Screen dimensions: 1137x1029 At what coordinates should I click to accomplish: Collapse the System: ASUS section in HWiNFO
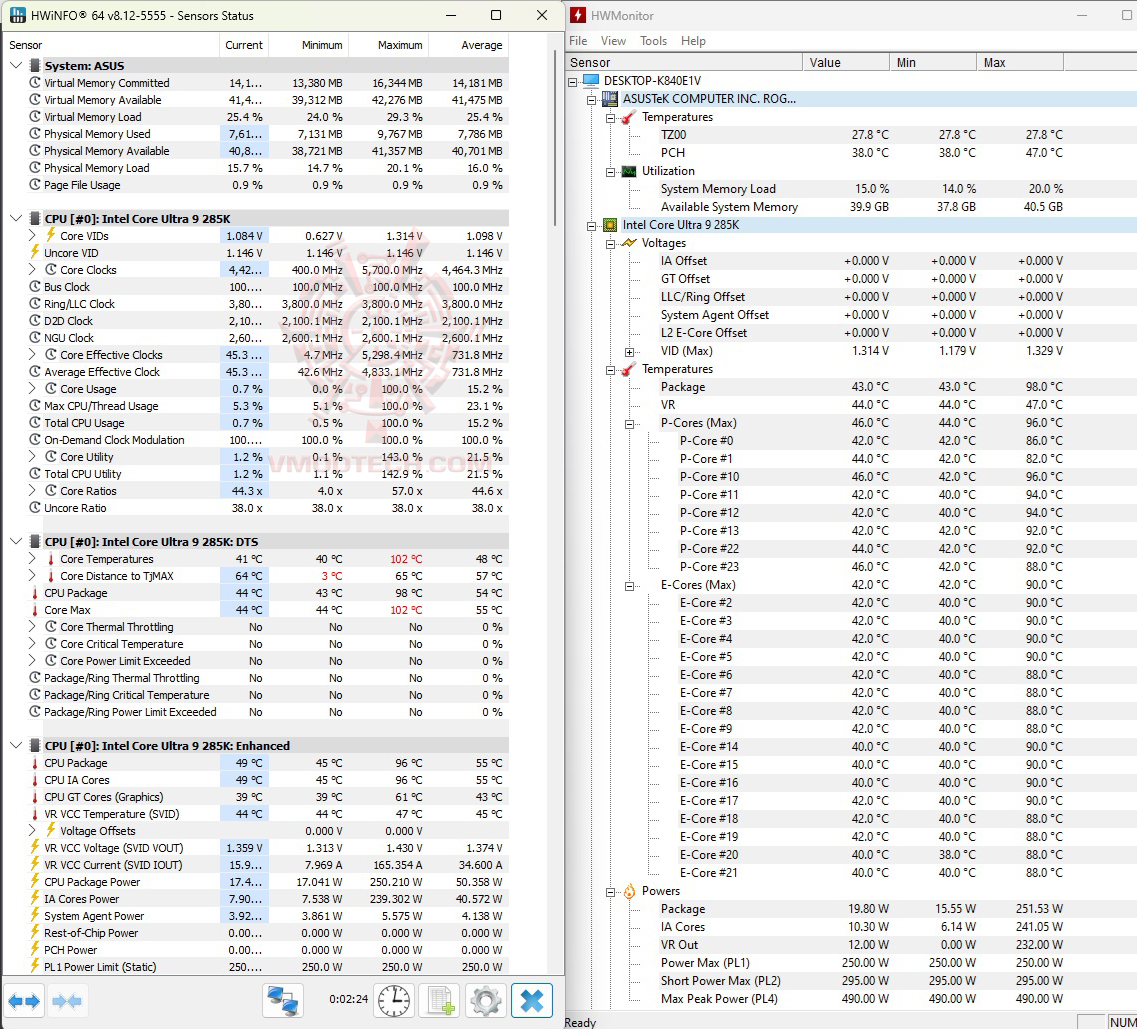point(16,65)
